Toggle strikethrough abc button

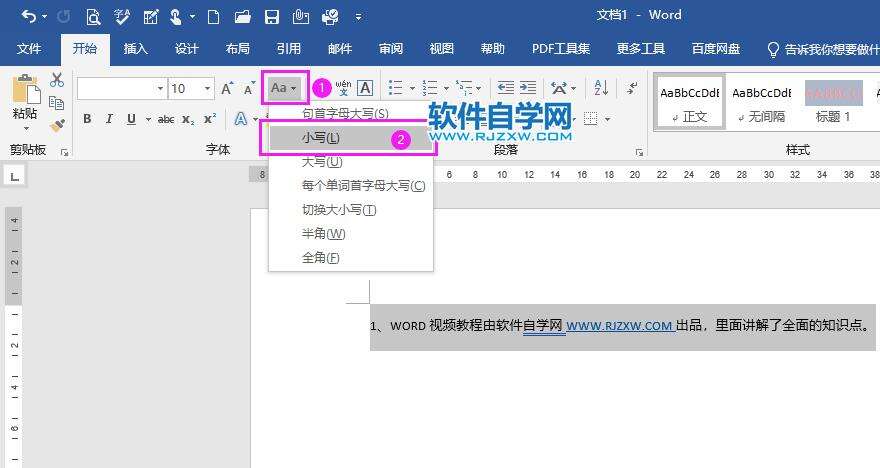coord(166,120)
